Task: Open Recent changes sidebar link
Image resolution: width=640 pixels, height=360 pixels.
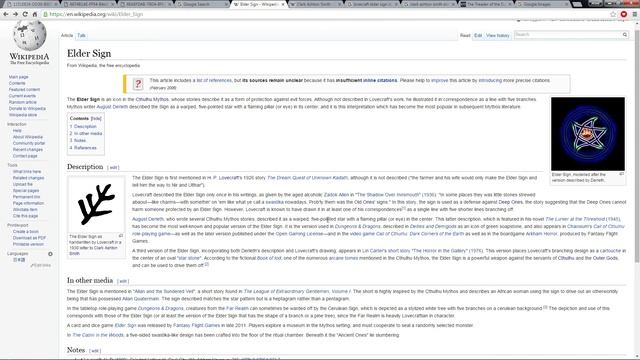Action: (x=28, y=149)
